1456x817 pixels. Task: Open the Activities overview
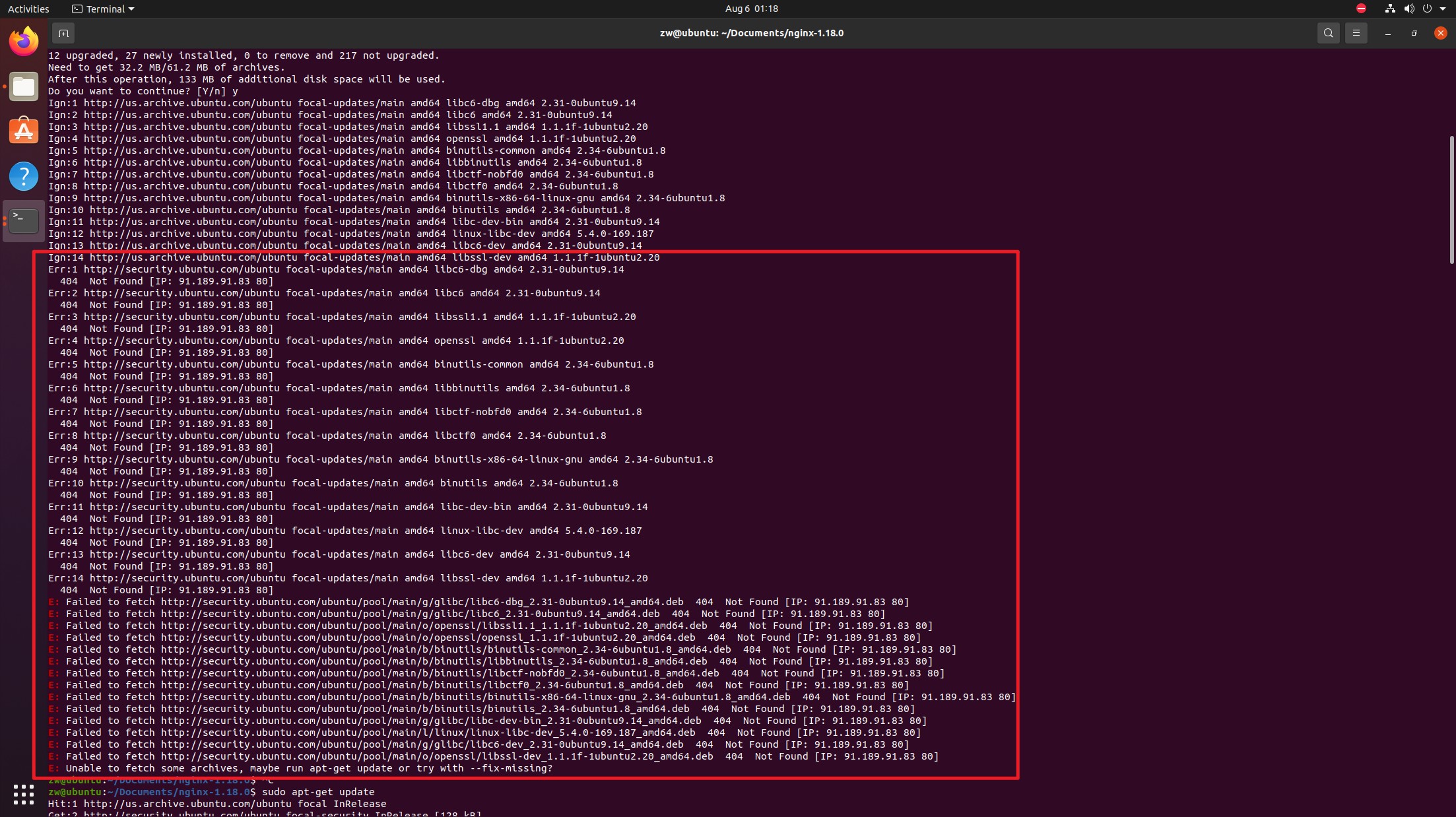pos(28,9)
